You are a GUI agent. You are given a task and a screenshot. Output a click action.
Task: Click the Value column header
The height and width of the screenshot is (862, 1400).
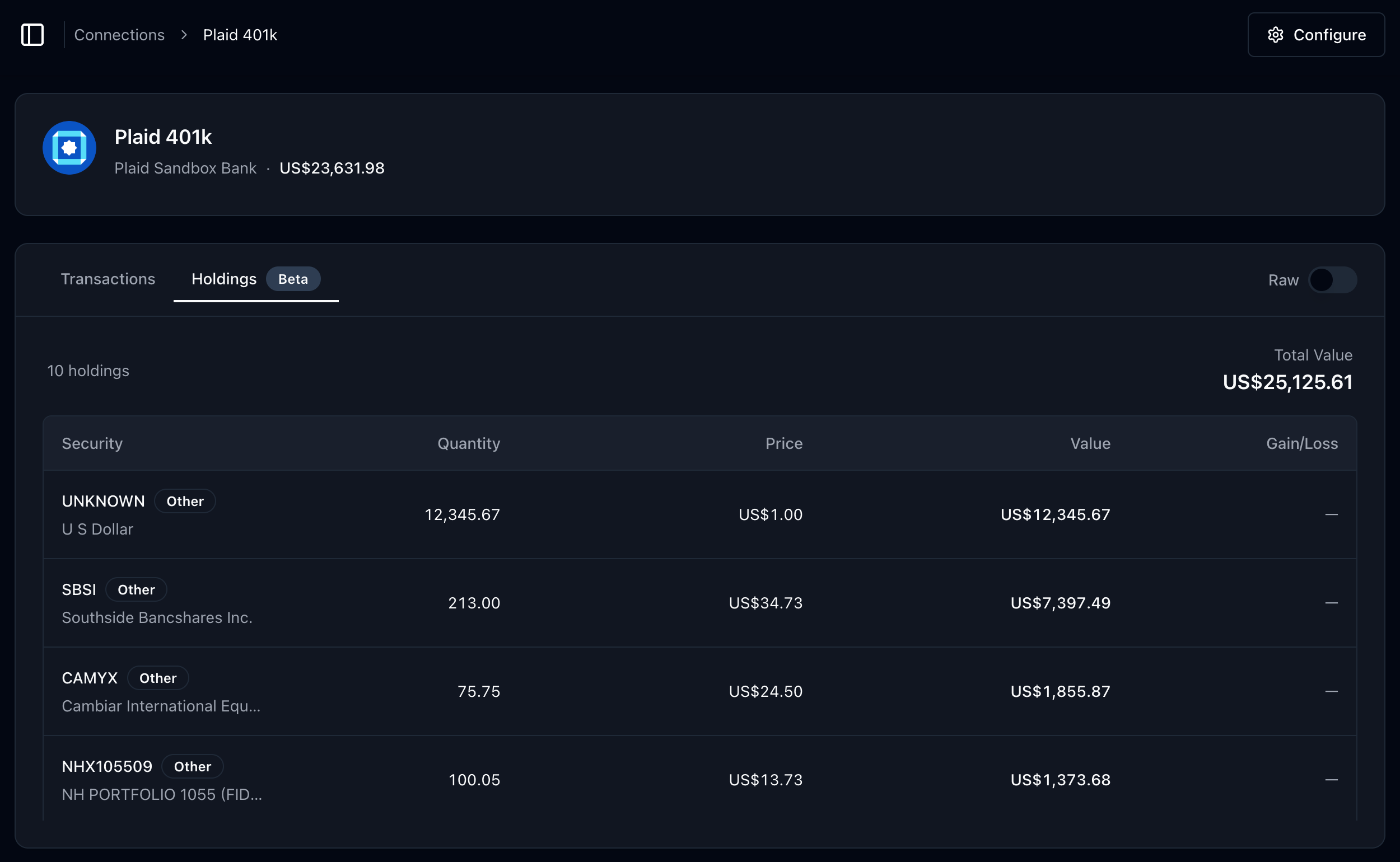pos(1090,443)
